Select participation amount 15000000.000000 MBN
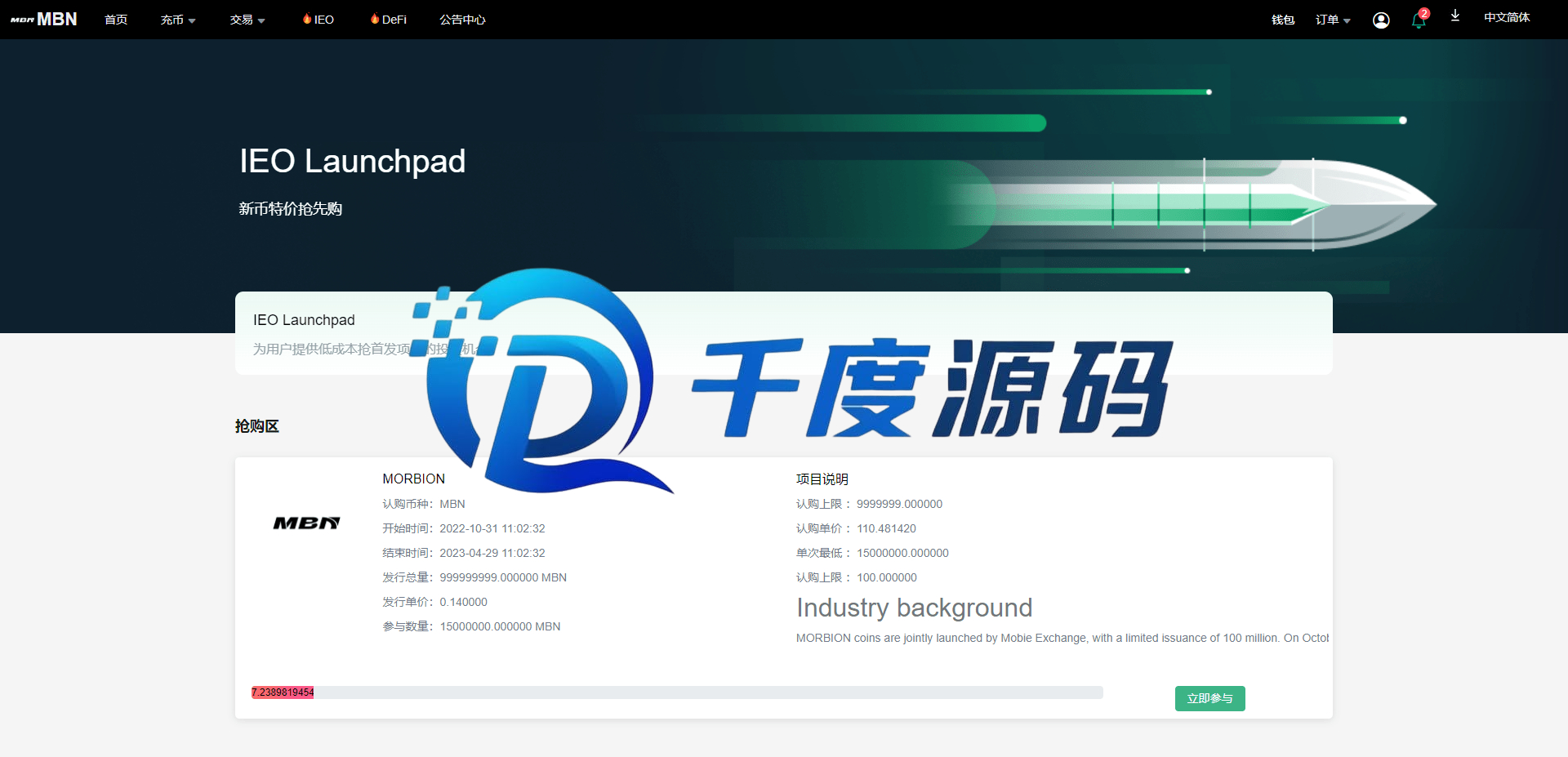 point(500,626)
